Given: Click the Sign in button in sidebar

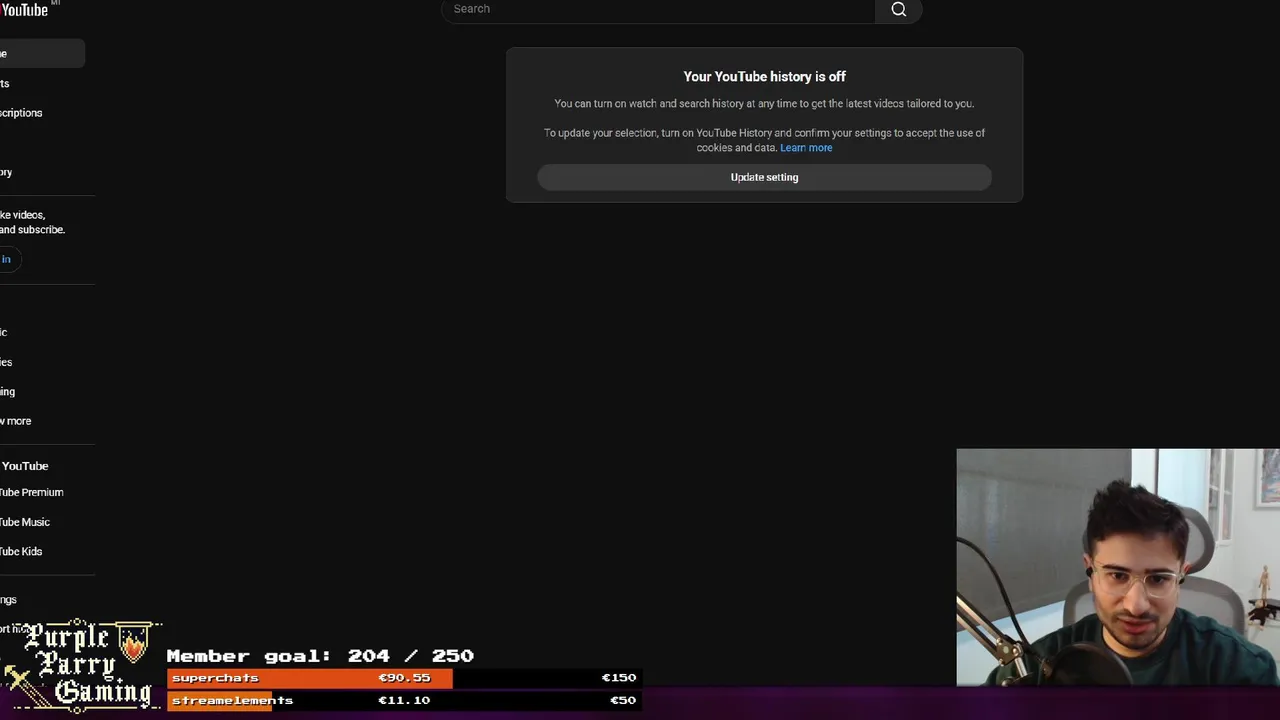Looking at the screenshot, I should point(8,259).
